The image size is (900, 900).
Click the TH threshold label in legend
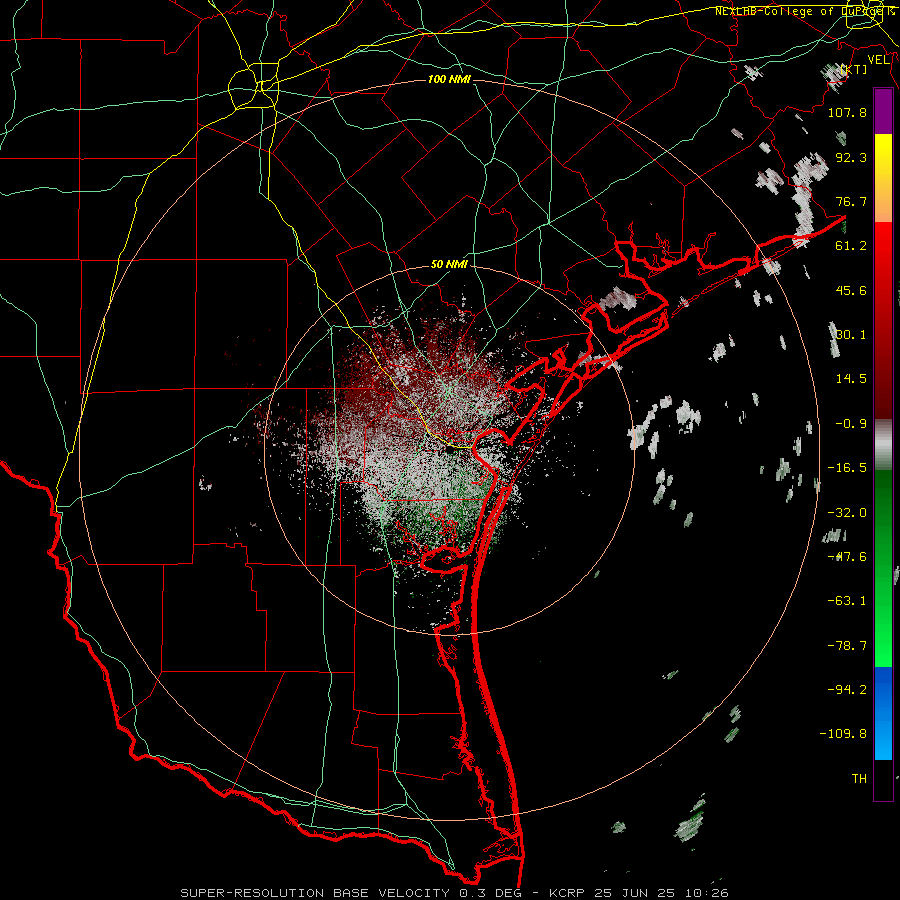859,779
